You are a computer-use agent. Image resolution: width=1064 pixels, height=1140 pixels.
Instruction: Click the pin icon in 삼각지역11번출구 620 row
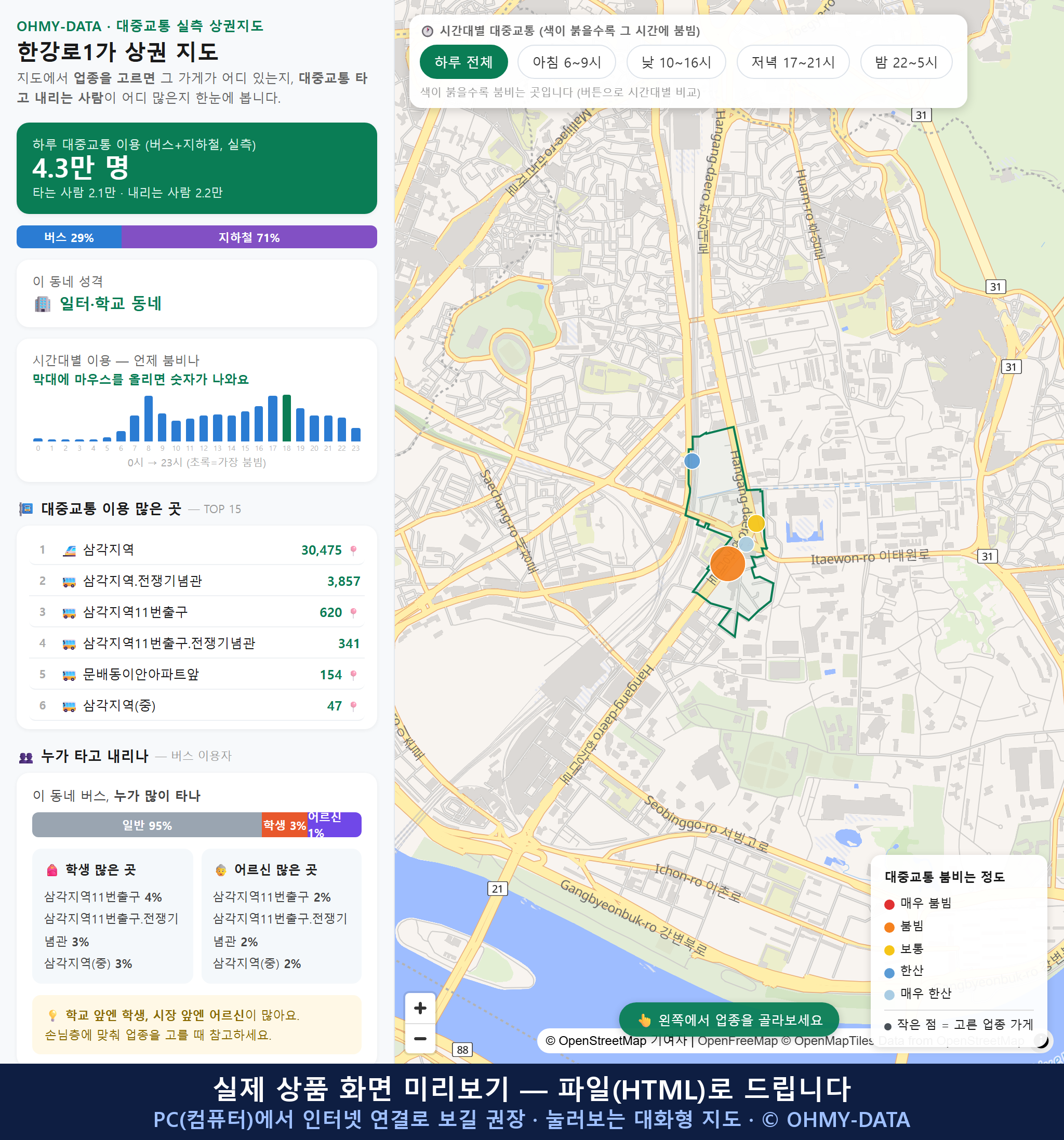pos(353,612)
